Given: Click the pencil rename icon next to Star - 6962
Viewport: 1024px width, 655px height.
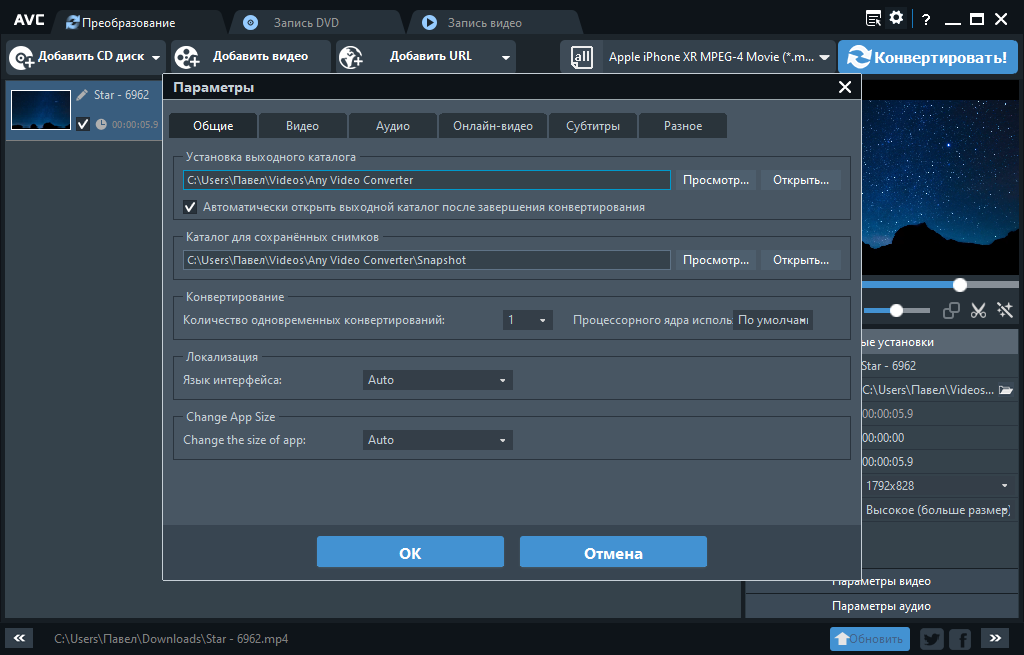Looking at the screenshot, I should tap(82, 95).
